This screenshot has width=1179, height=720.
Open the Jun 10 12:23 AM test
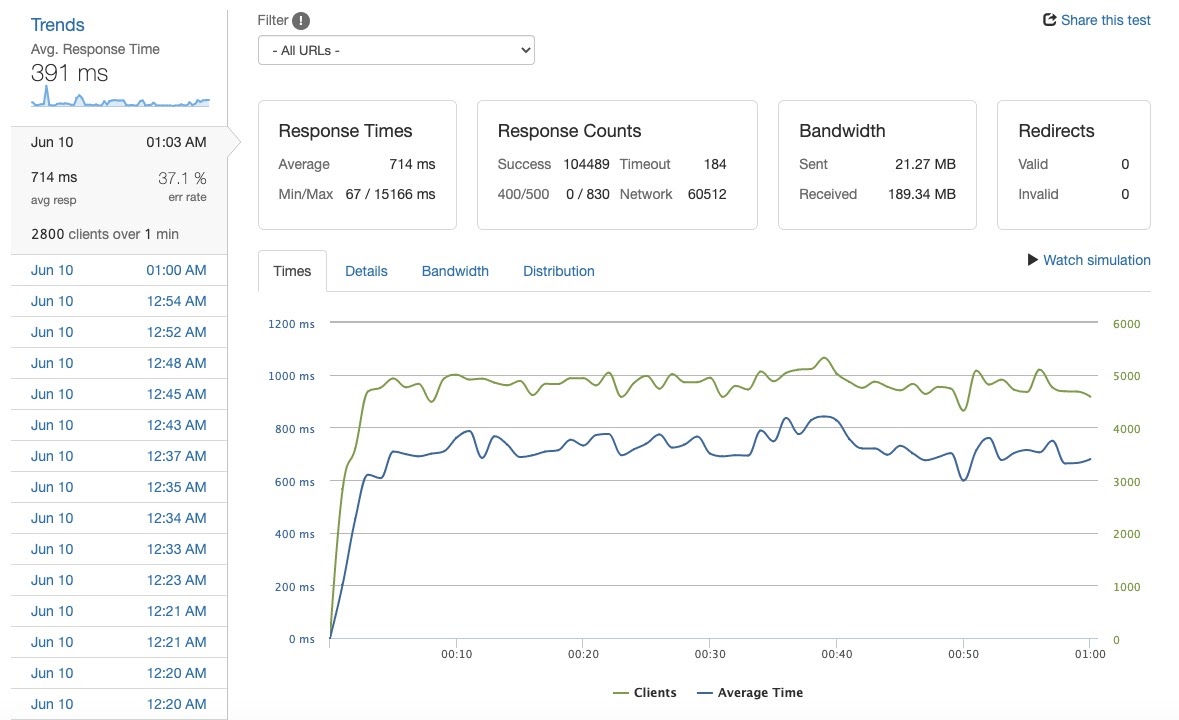point(119,580)
